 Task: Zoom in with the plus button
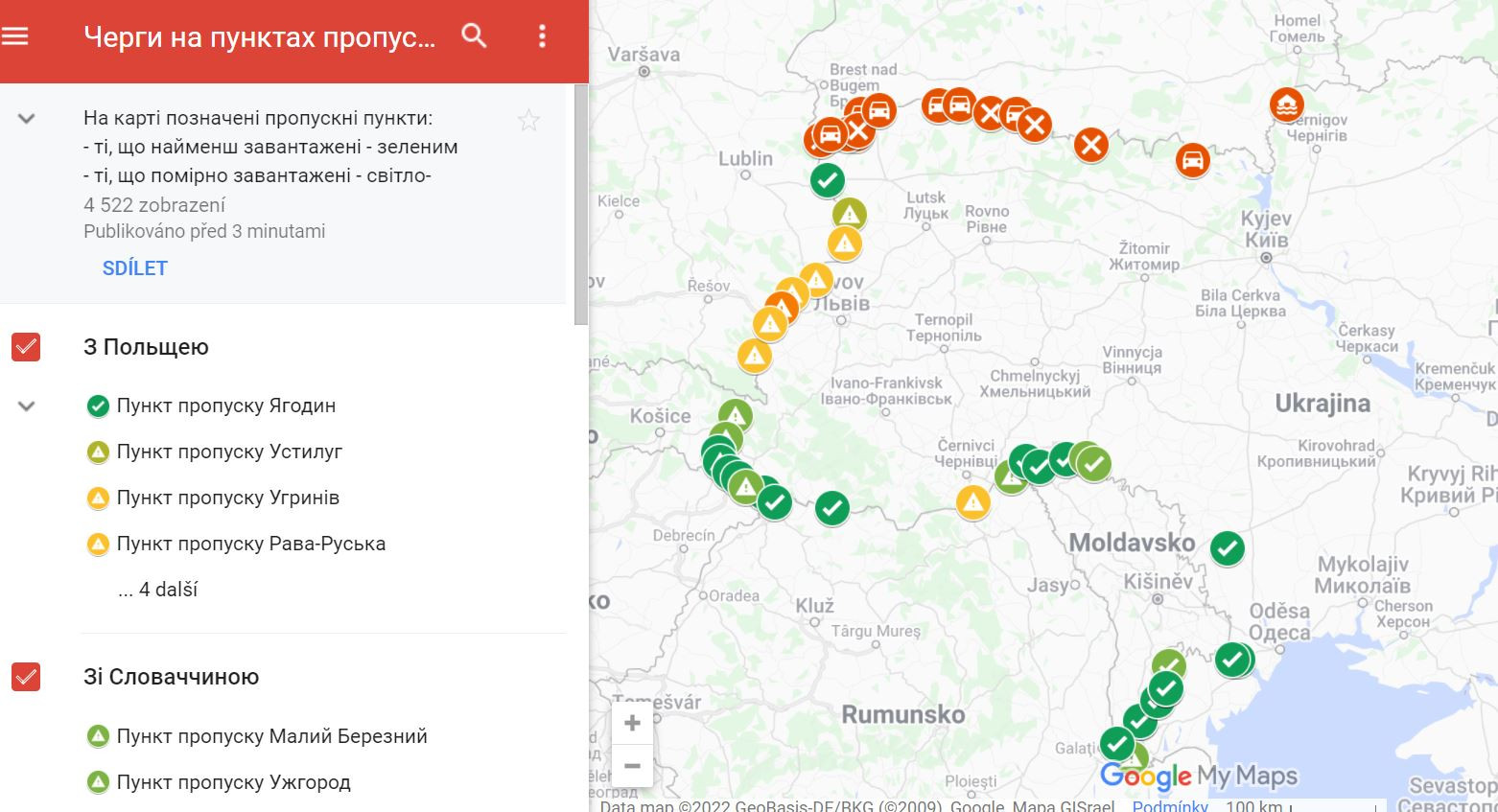pyautogui.click(x=632, y=723)
